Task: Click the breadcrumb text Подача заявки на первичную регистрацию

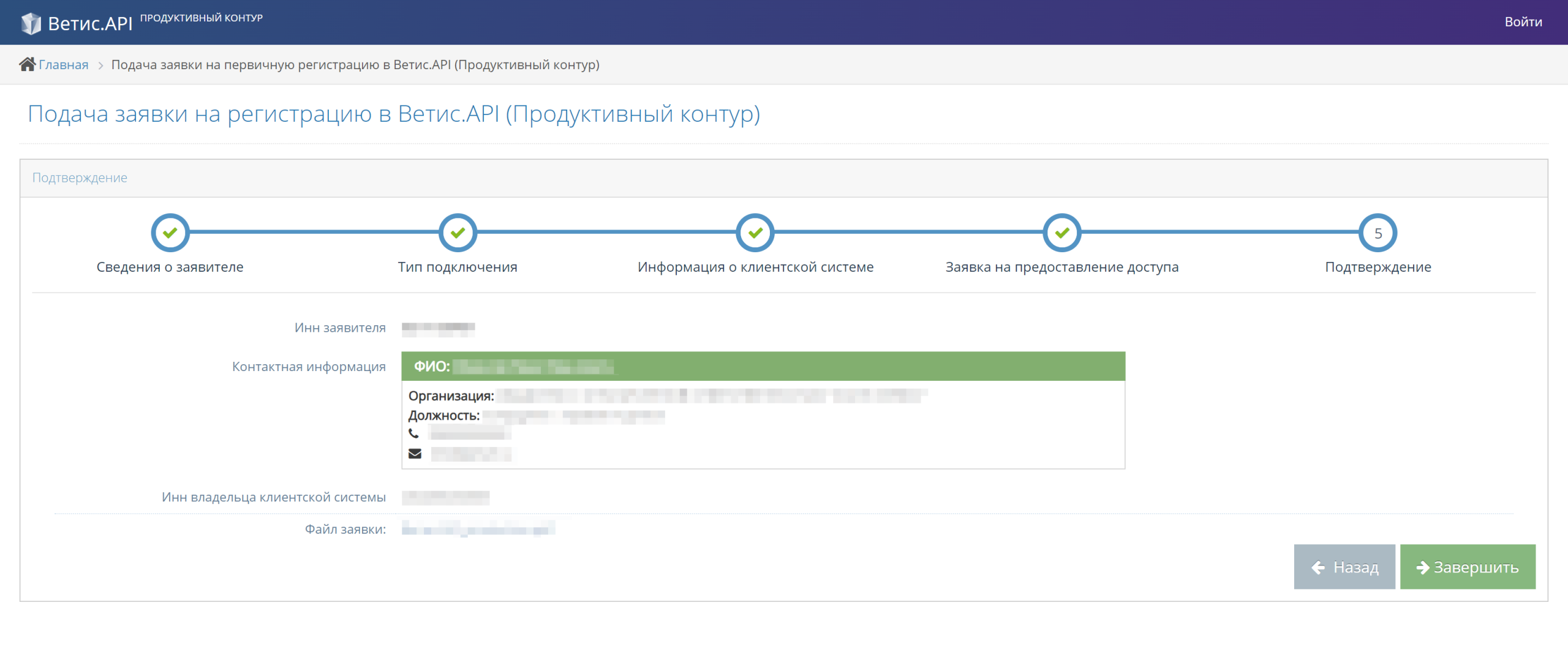Action: 355,65
